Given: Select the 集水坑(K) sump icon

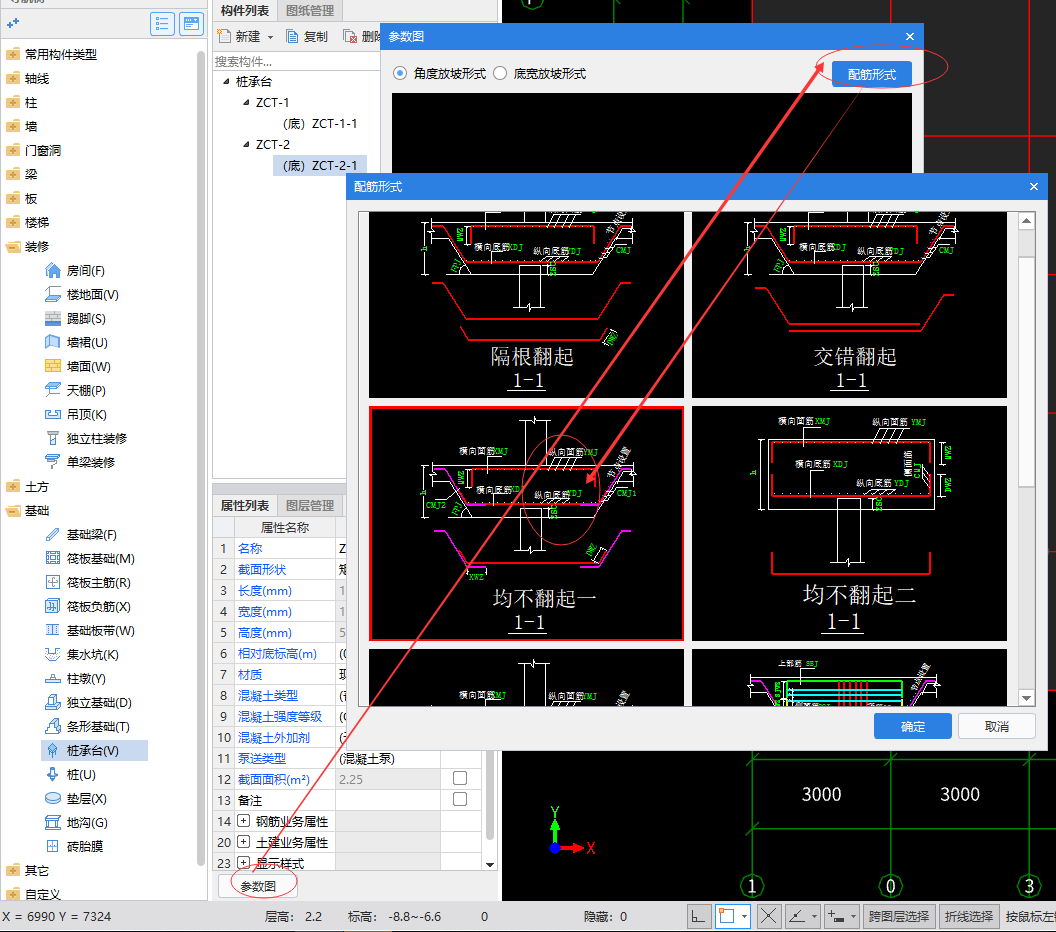Looking at the screenshot, I should pos(53,655).
